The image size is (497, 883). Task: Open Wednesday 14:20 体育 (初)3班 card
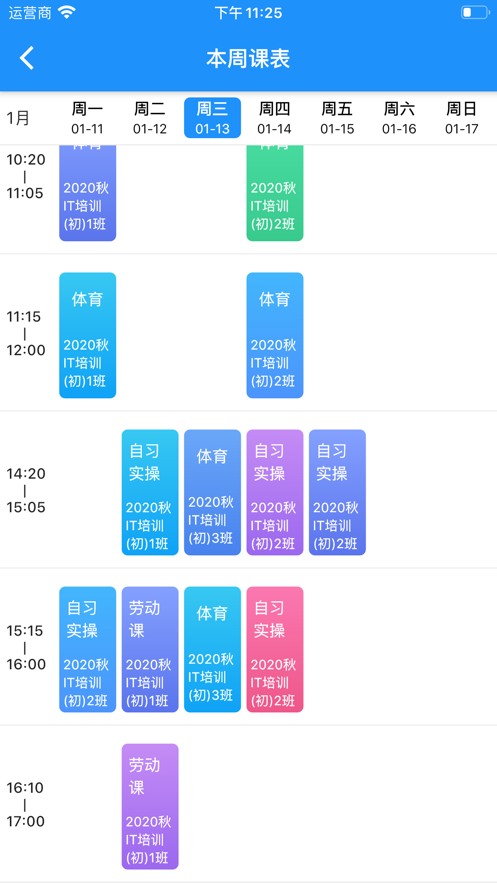[x=212, y=493]
